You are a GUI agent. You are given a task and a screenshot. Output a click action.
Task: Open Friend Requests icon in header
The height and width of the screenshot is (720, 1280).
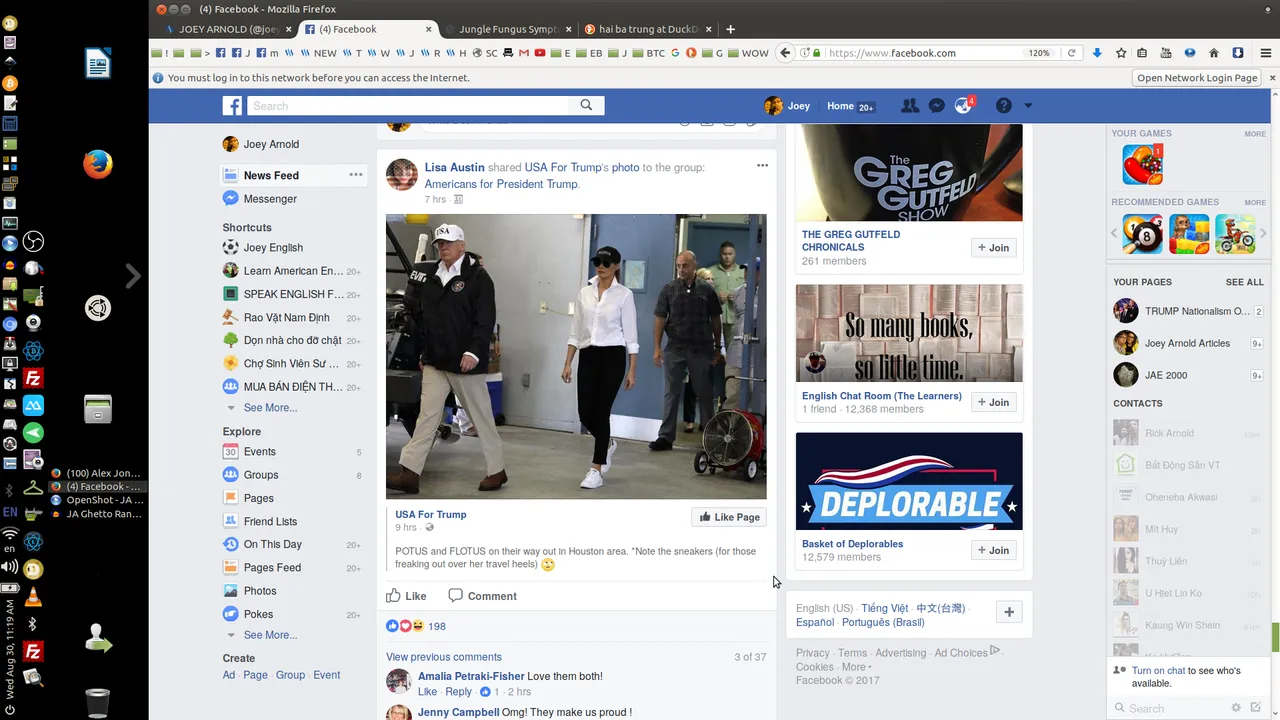(910, 106)
